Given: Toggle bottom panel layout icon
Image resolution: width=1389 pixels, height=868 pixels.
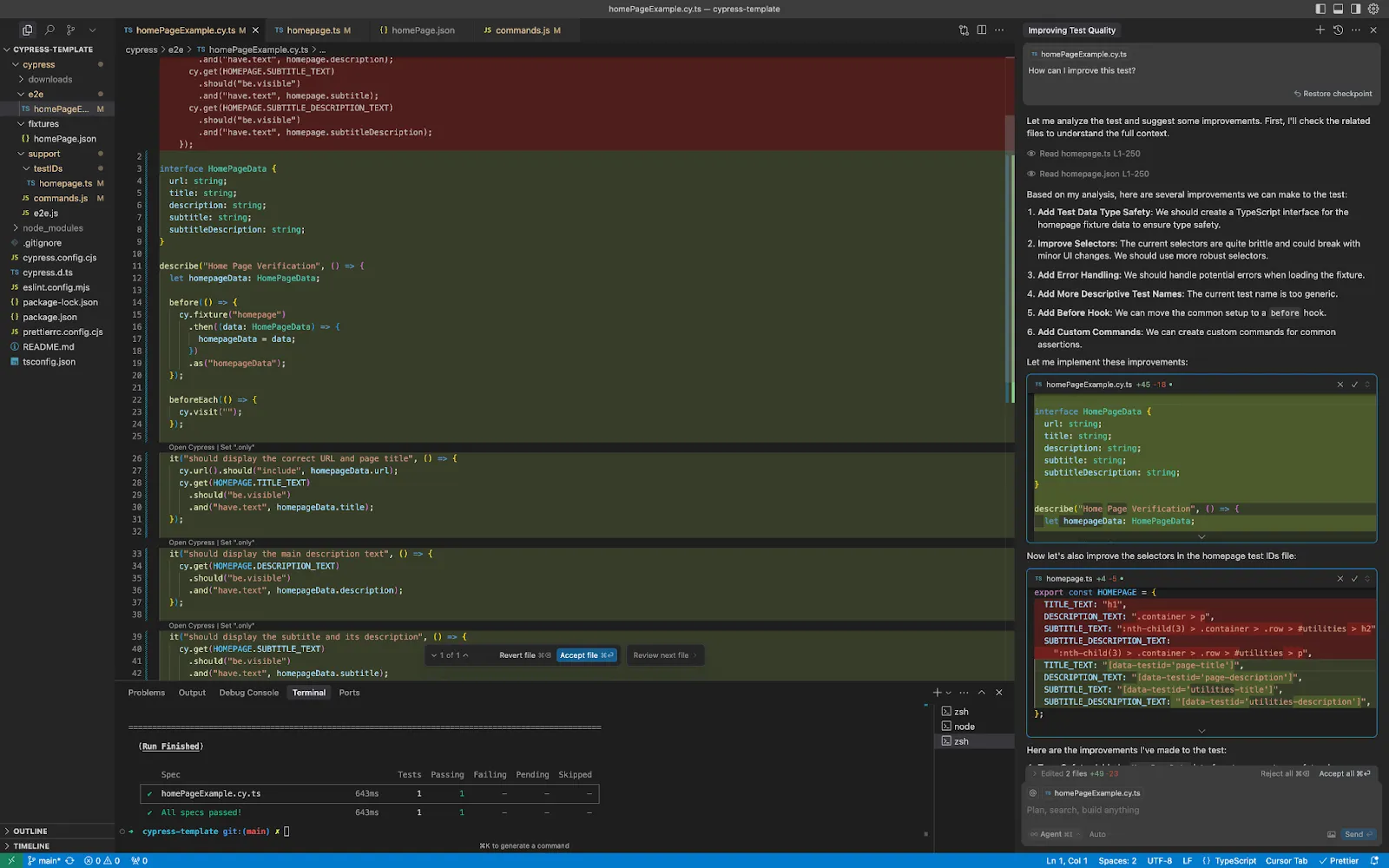Looking at the screenshot, I should pos(1338,9).
